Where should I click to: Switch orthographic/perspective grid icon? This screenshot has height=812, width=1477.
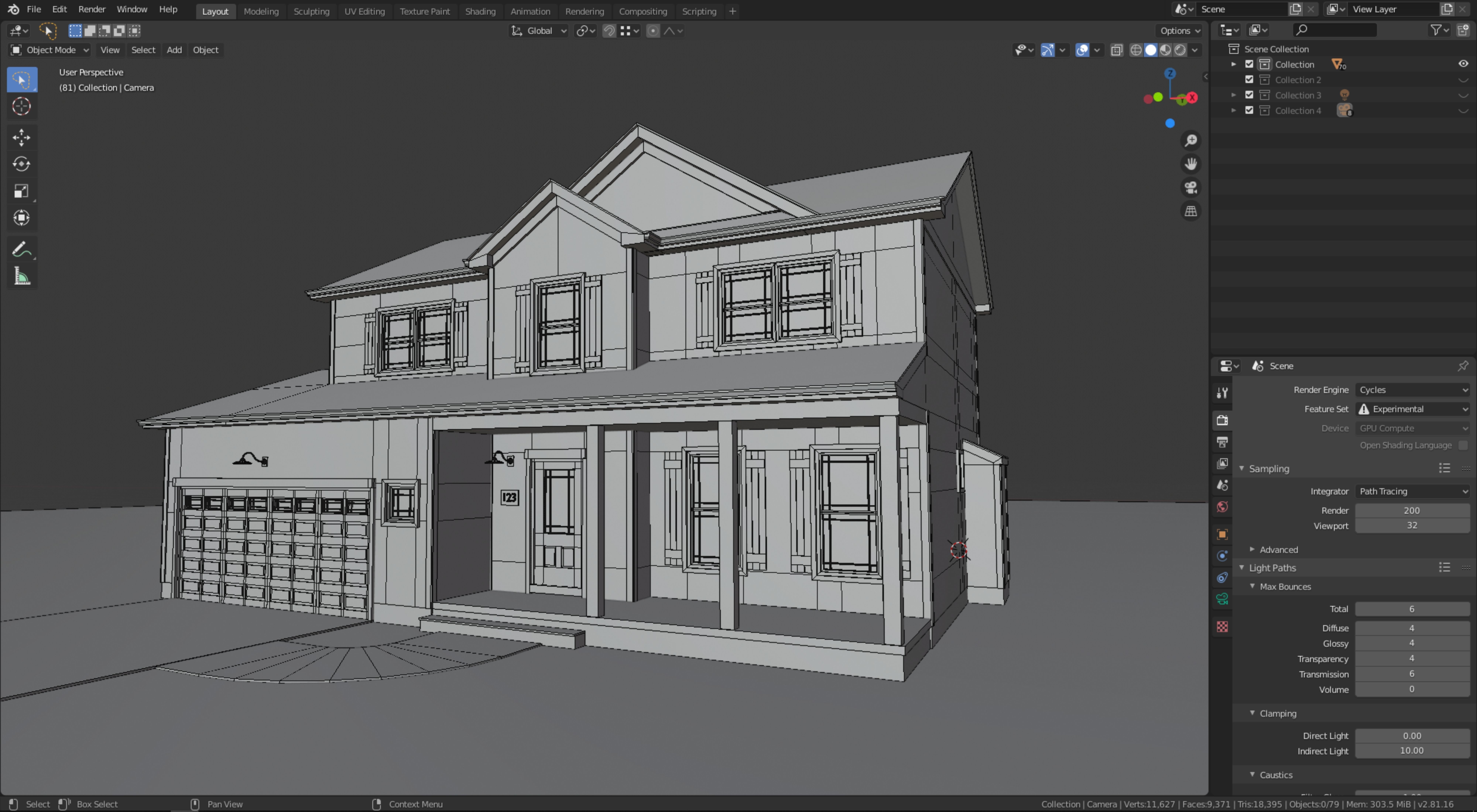1191,211
